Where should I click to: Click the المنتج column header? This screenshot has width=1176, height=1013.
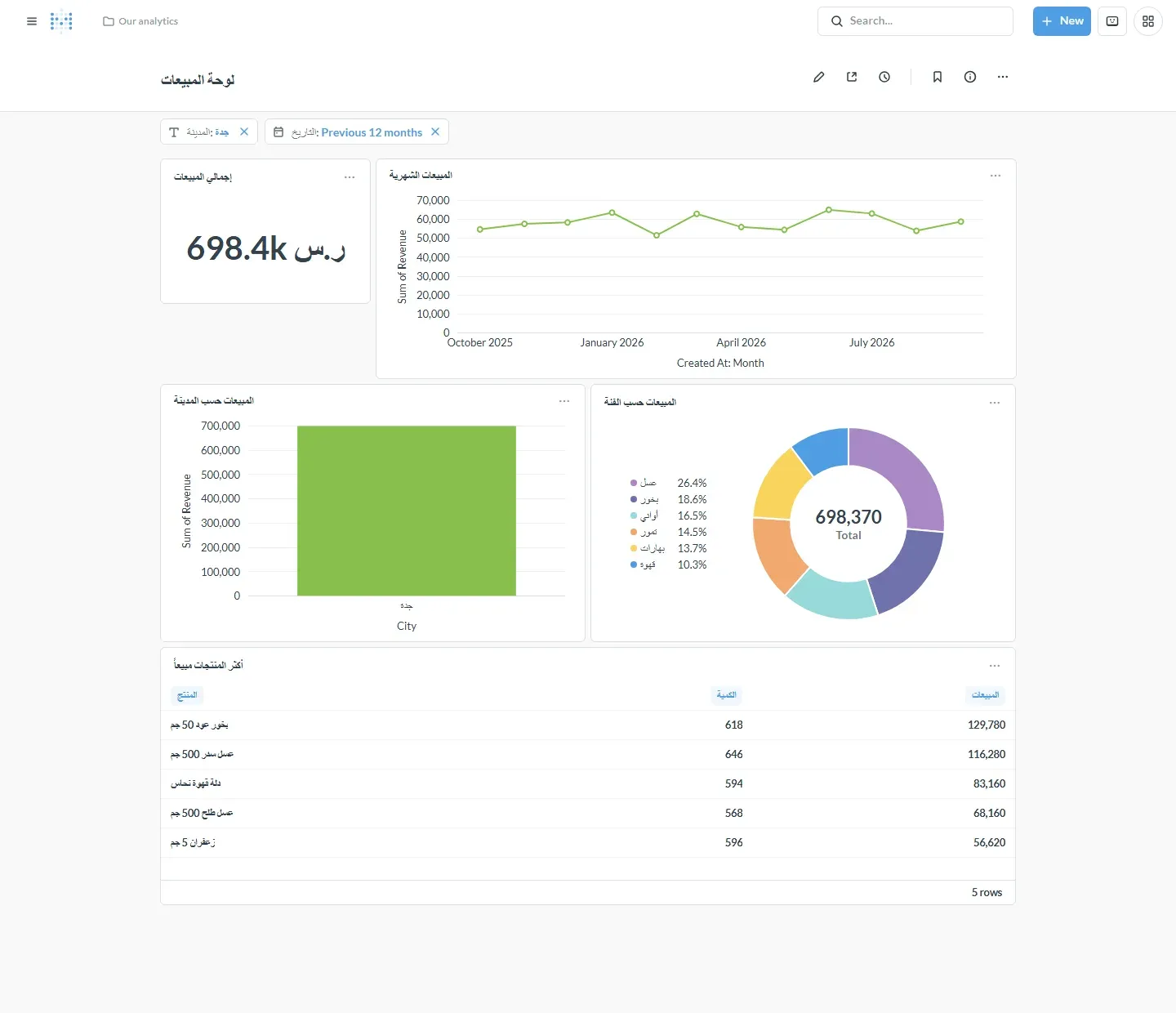[x=187, y=695]
